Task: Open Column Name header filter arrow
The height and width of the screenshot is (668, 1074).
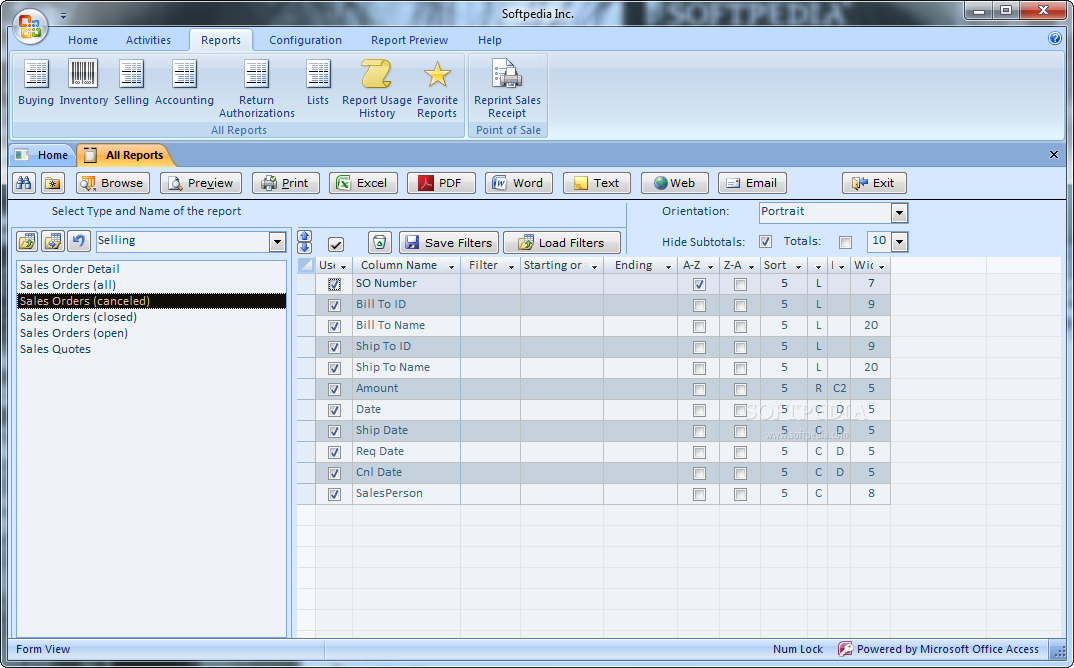Action: tap(451, 267)
